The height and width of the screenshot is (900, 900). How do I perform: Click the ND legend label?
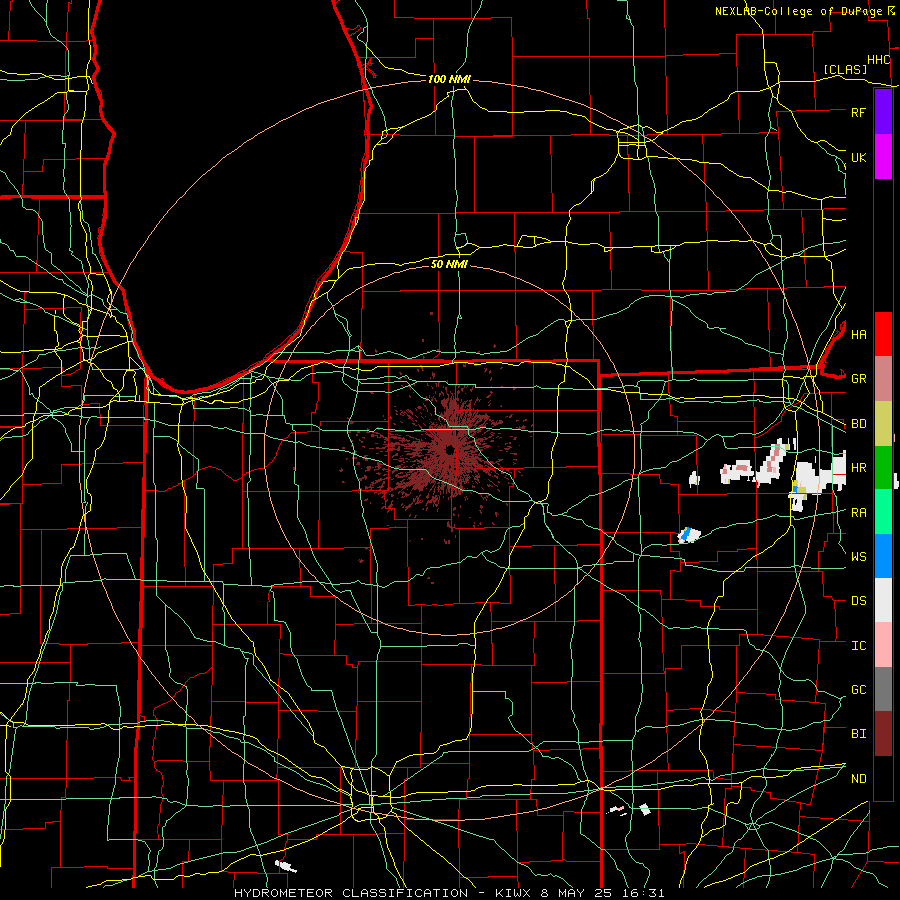coord(858,779)
